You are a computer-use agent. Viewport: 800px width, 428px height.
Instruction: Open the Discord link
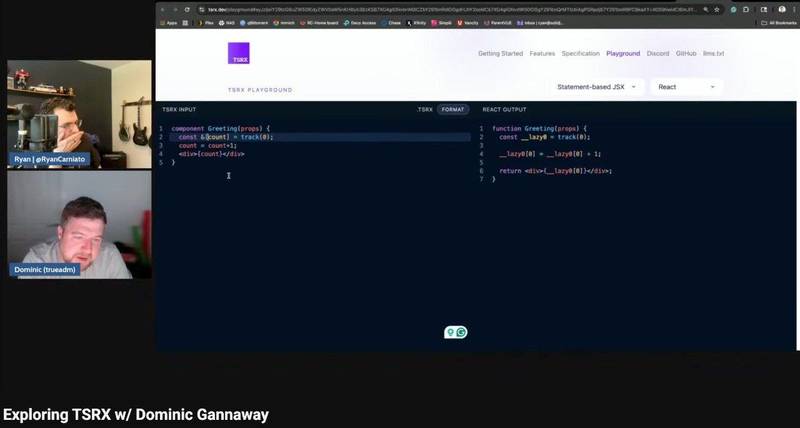658,54
